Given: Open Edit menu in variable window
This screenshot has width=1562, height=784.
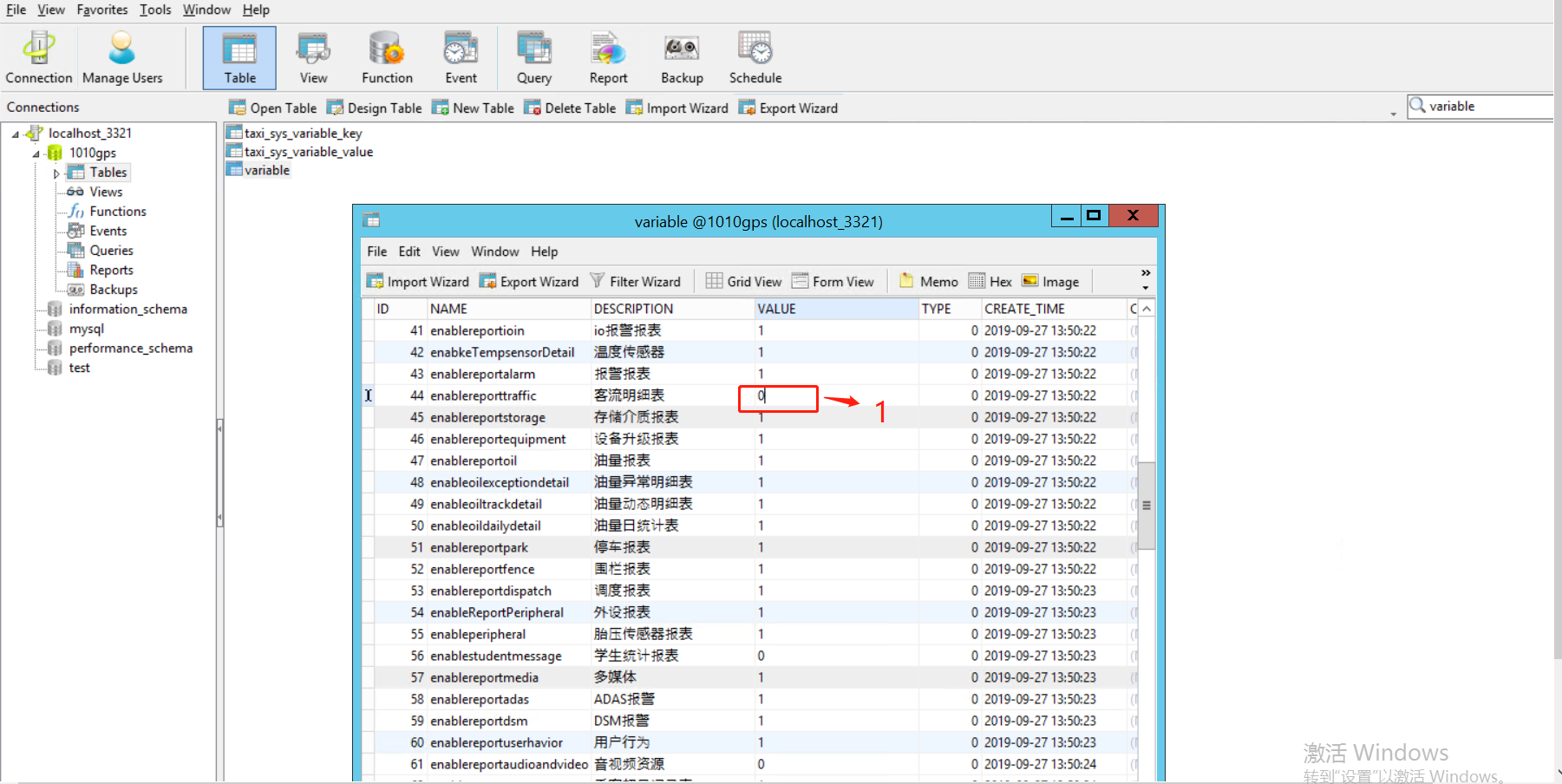Looking at the screenshot, I should 409,252.
